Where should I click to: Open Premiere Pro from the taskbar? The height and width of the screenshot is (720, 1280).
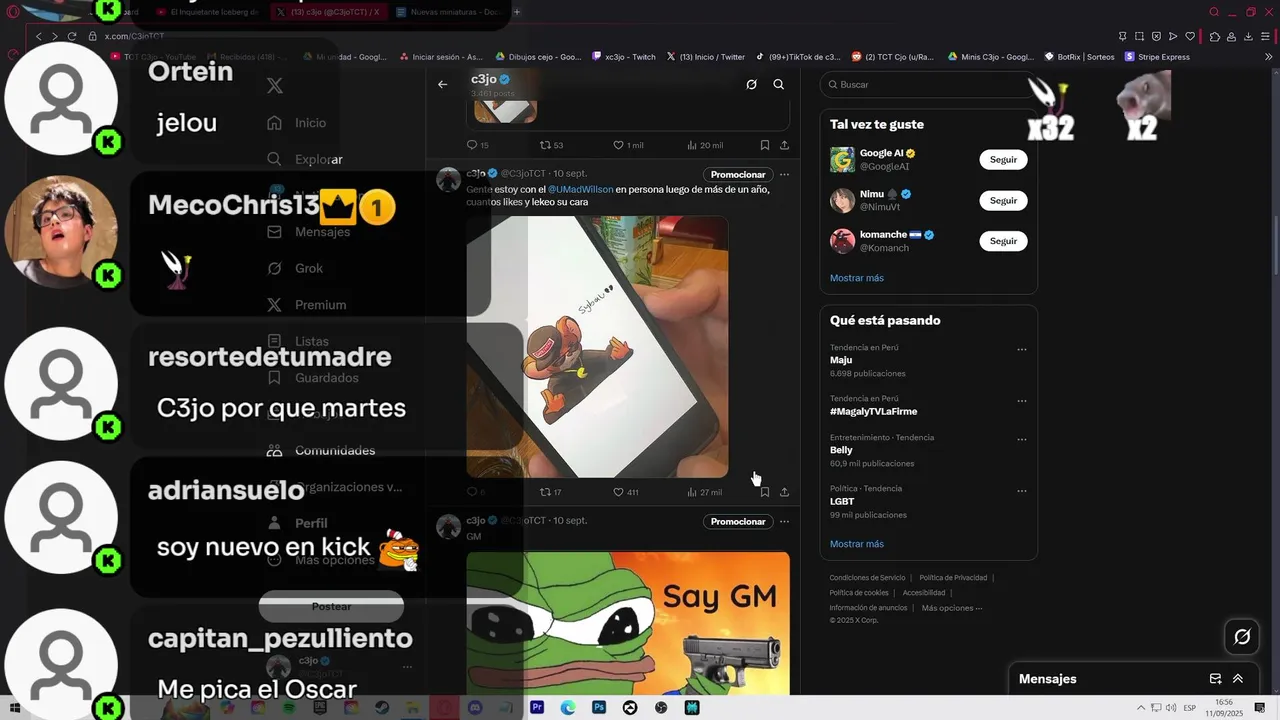click(537, 707)
